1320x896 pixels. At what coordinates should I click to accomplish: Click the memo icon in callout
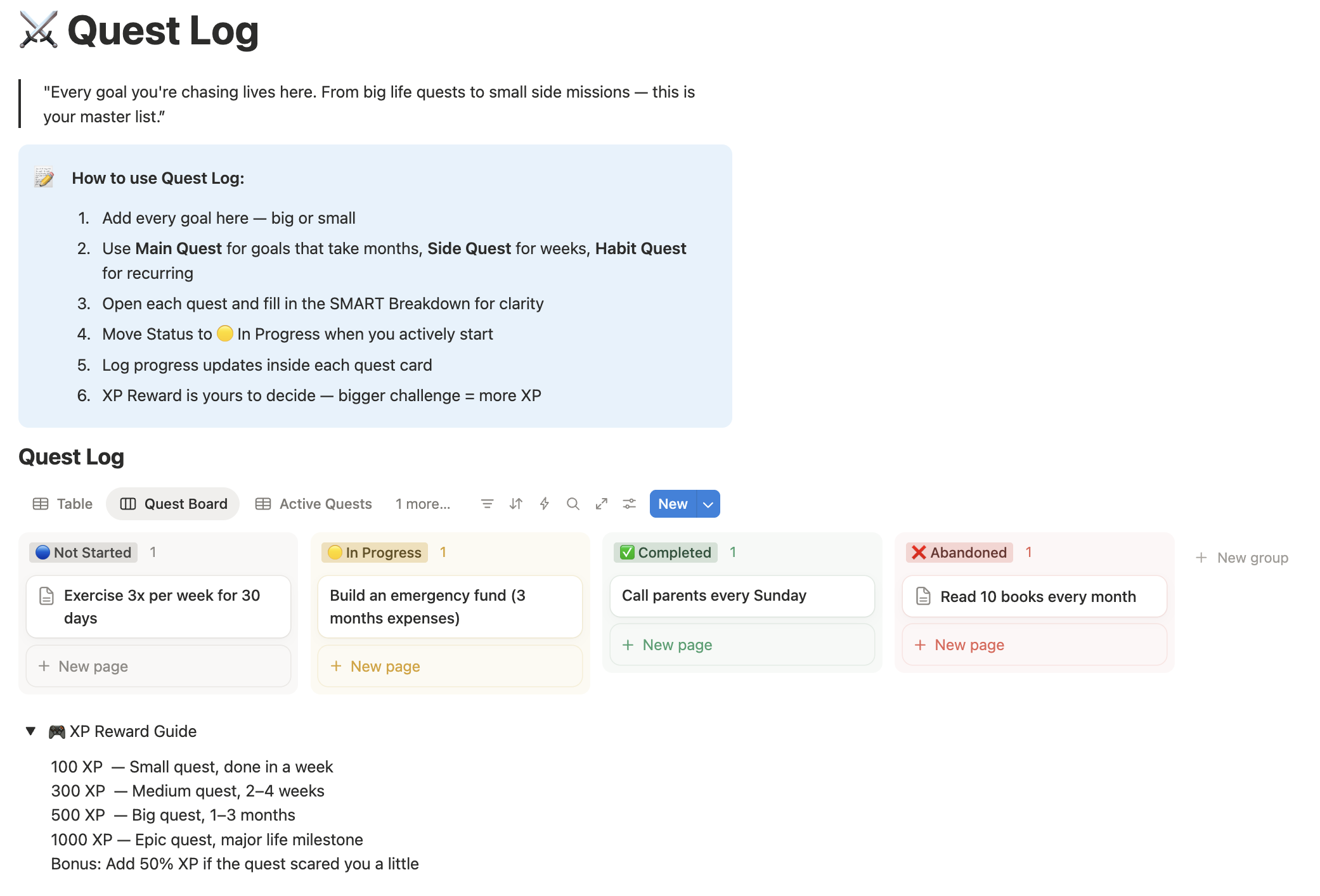pyautogui.click(x=44, y=178)
